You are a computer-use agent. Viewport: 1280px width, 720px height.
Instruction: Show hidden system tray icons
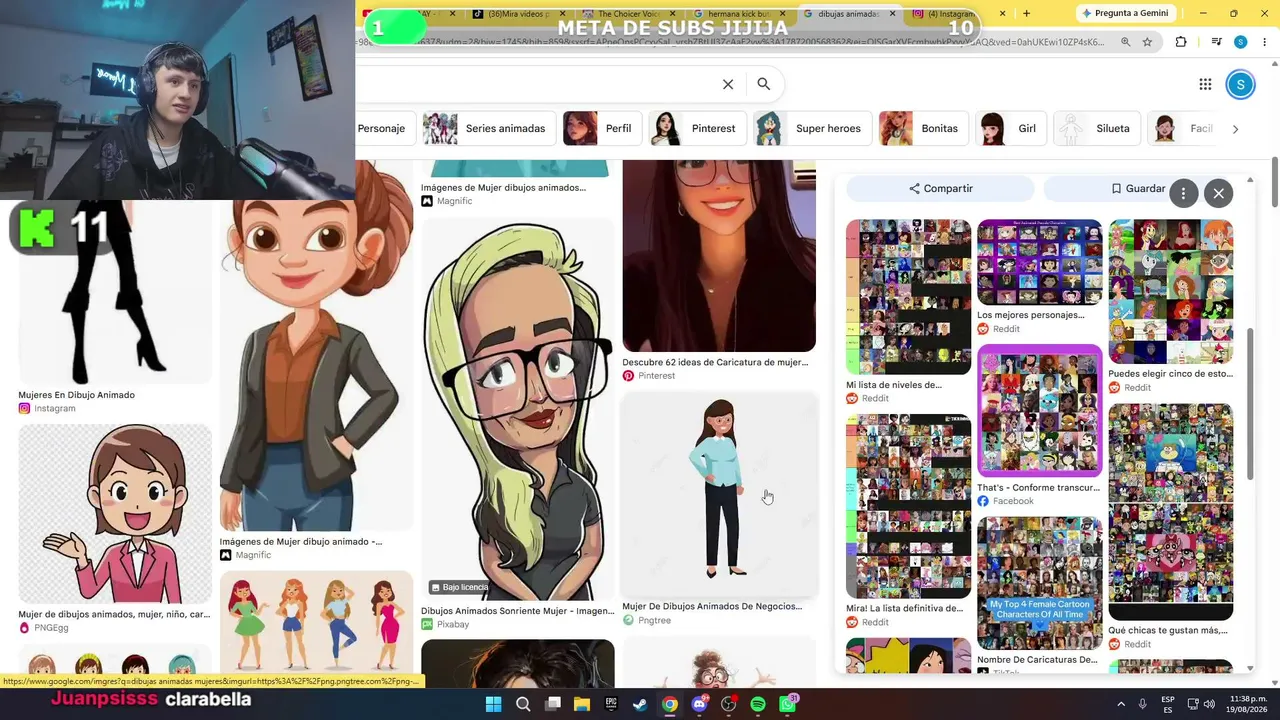tap(1120, 704)
